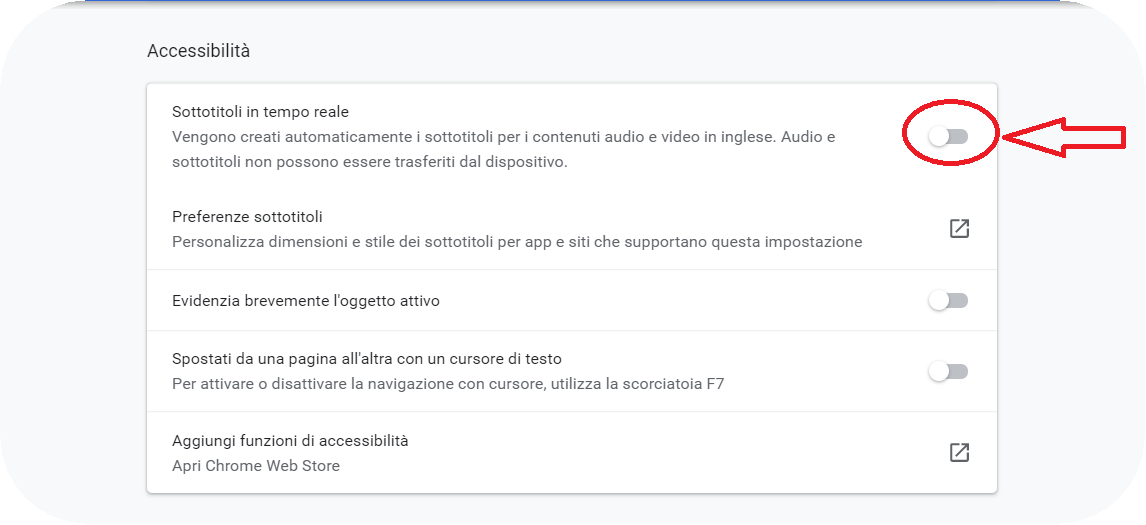The height and width of the screenshot is (525, 1146).
Task: Click the scorciatoia F7 text
Action: pyautogui.click(x=677, y=383)
